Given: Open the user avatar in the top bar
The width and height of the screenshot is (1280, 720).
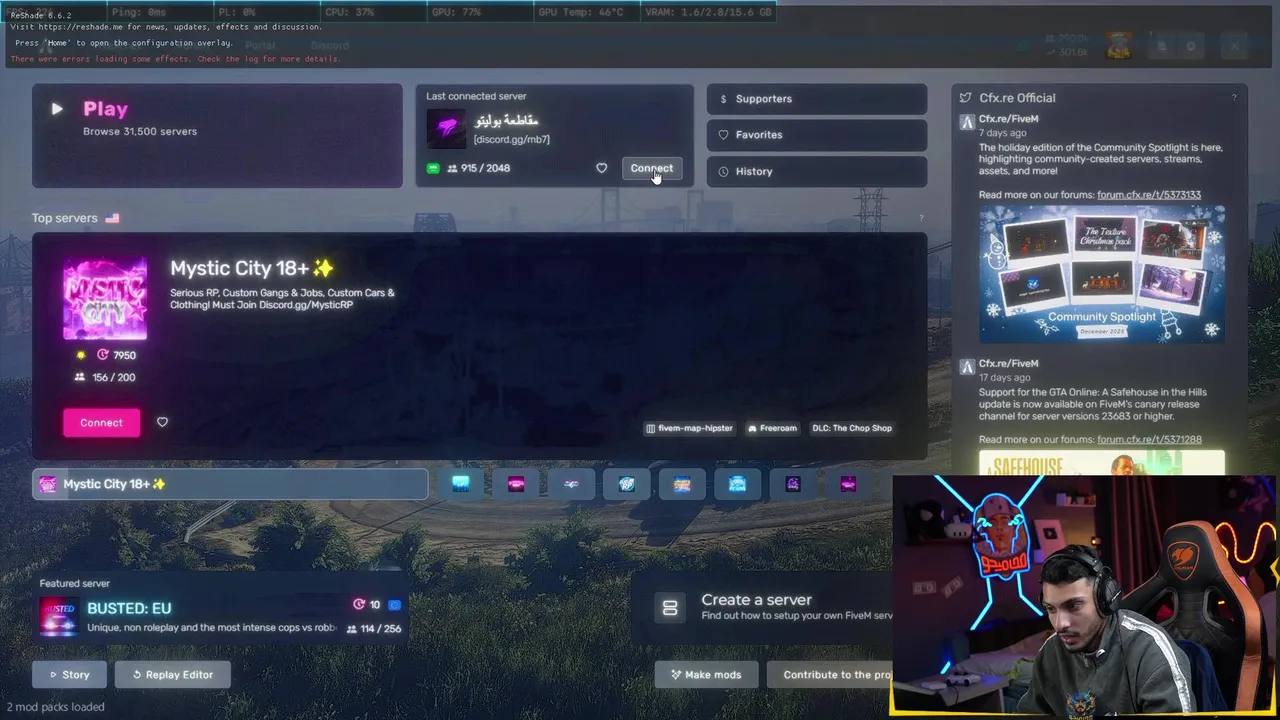Looking at the screenshot, I should [1118, 45].
